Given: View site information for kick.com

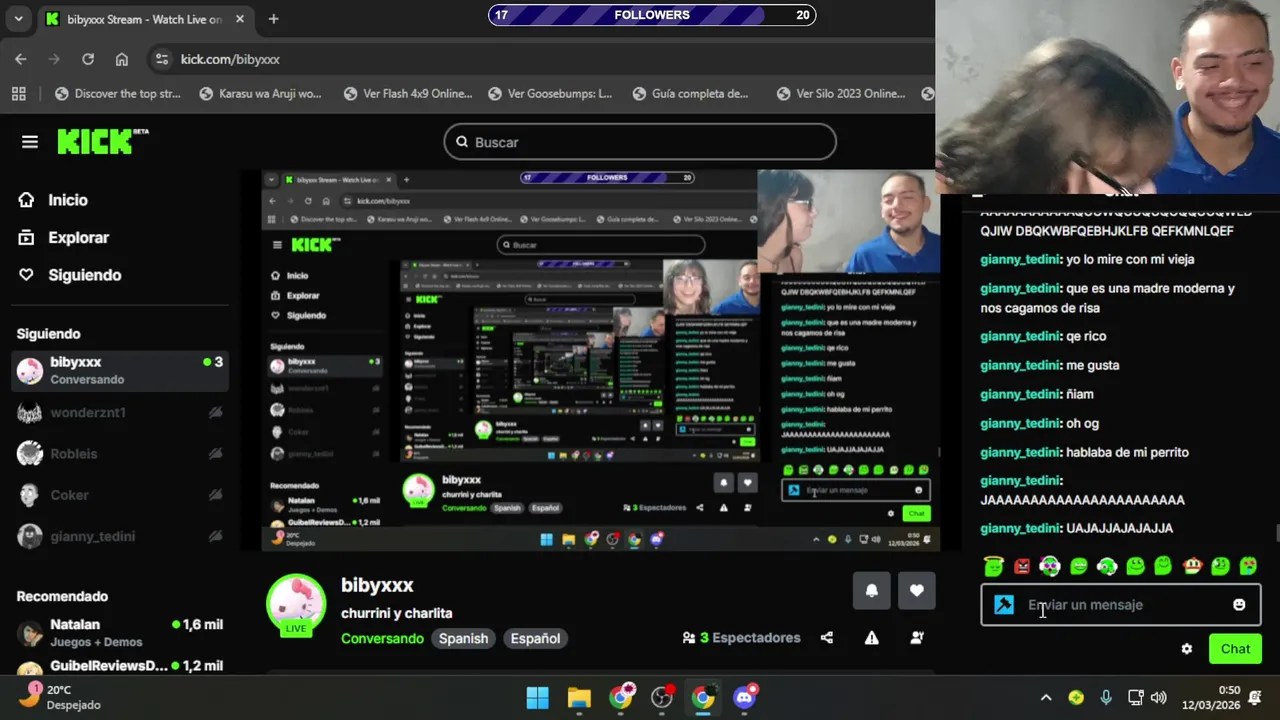Looking at the screenshot, I should pyautogui.click(x=163, y=59).
